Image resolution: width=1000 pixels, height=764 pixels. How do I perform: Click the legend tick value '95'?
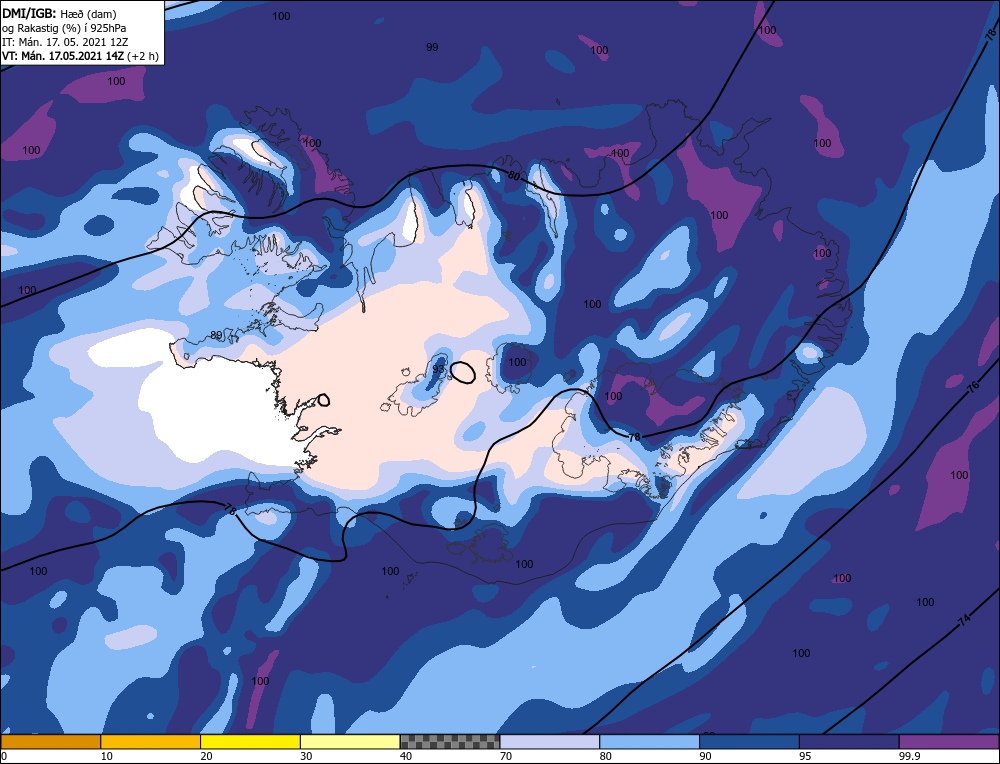point(805,756)
